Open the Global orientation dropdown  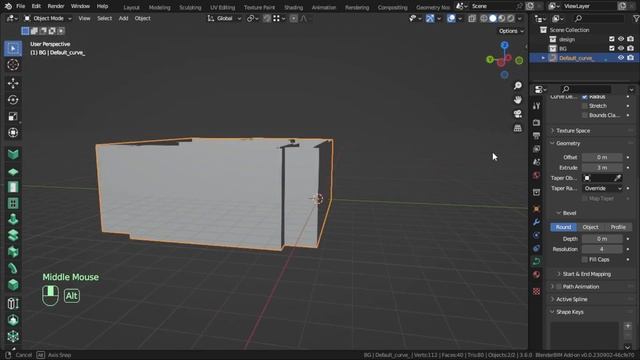pos(224,18)
